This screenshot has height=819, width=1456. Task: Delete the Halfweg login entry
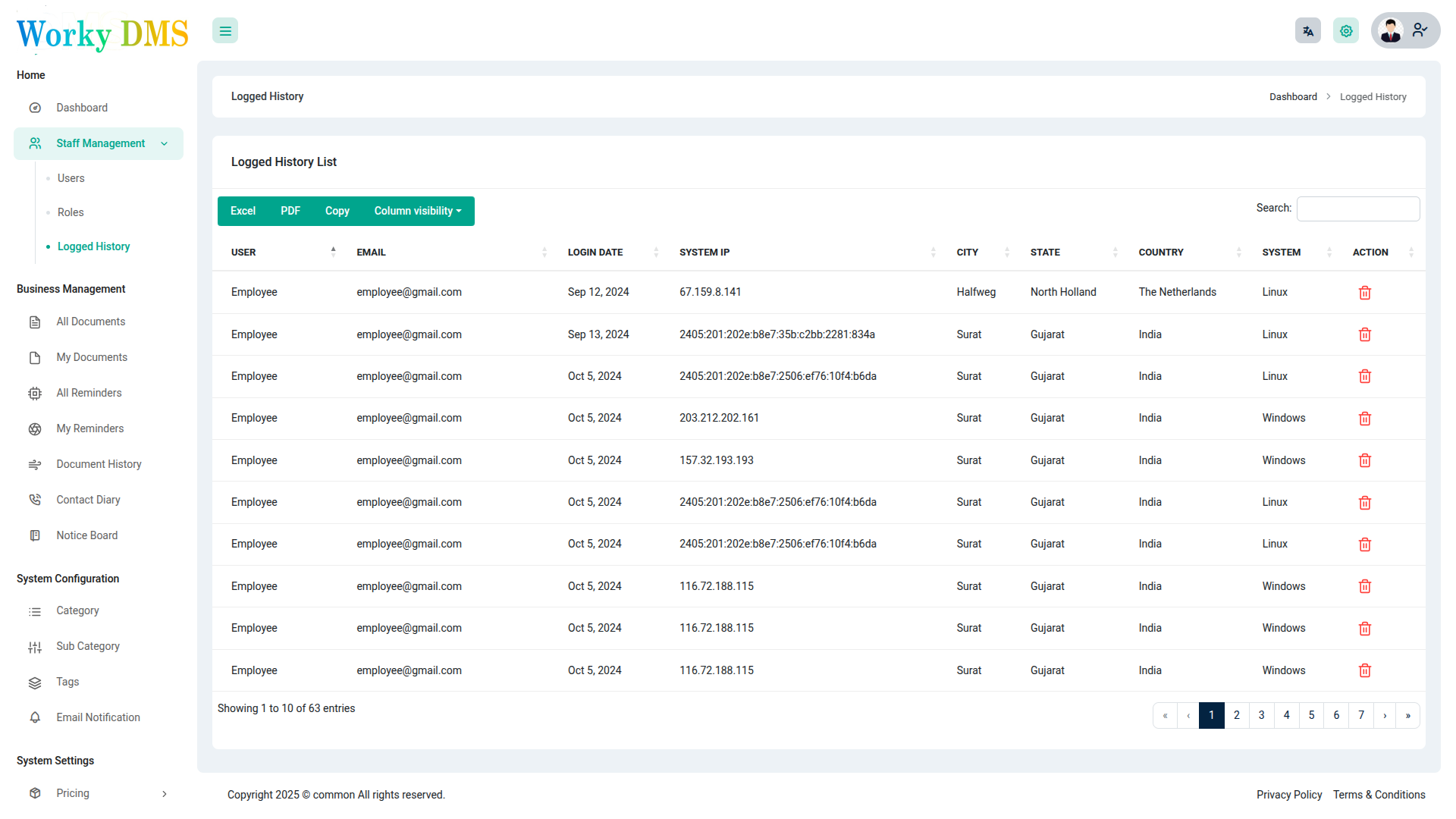(1364, 293)
